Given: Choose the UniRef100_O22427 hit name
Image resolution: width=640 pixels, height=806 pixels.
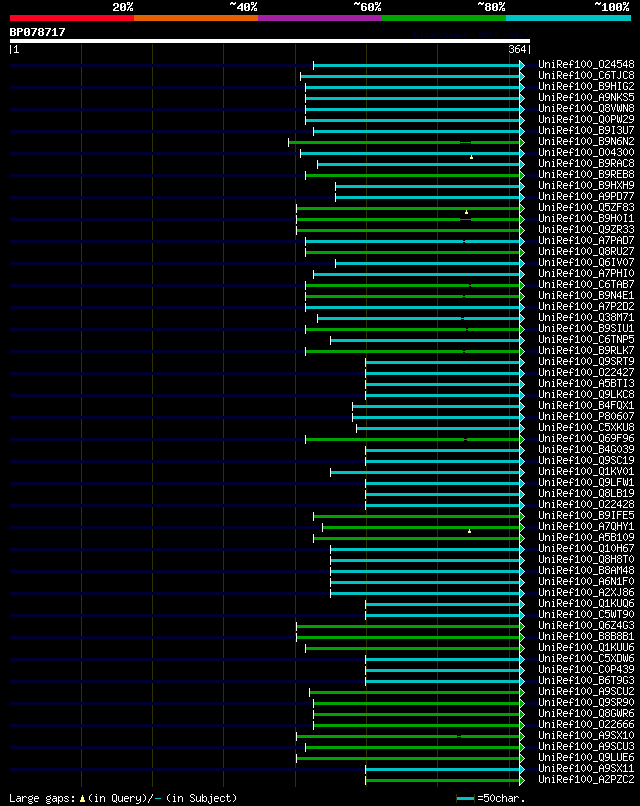Looking at the screenshot, I should click(586, 372).
